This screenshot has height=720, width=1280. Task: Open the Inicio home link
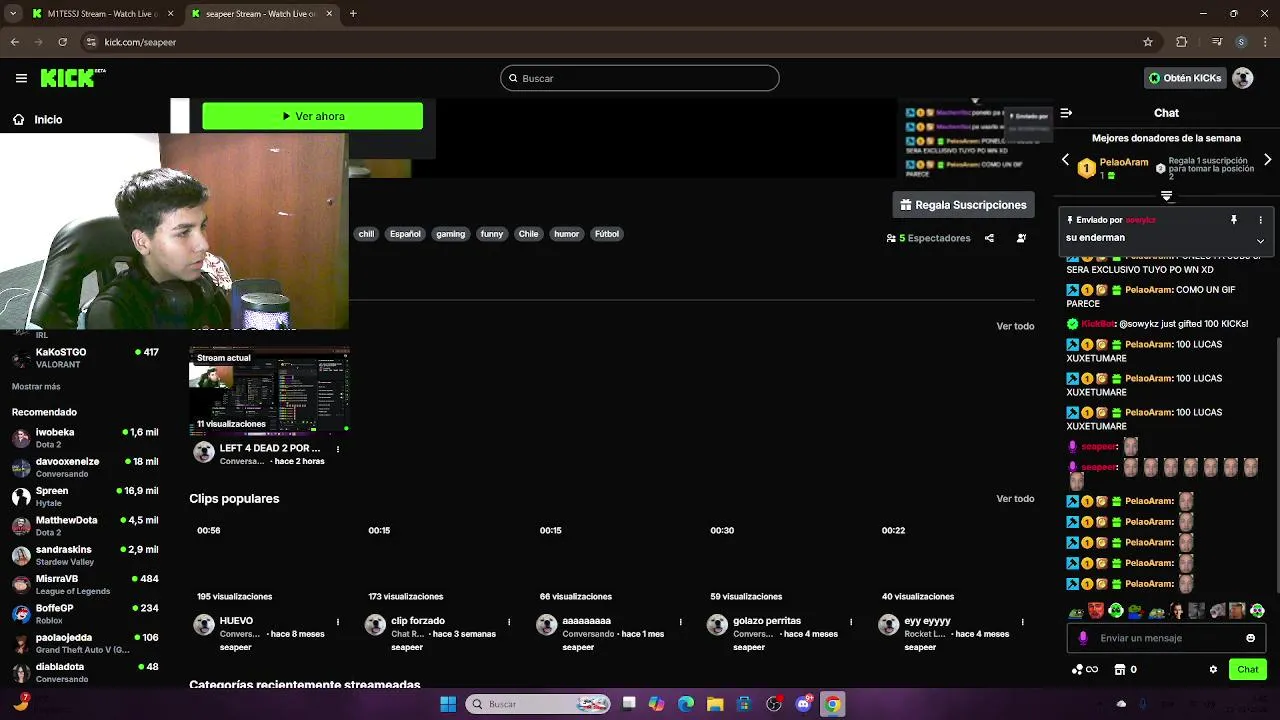tap(37, 119)
